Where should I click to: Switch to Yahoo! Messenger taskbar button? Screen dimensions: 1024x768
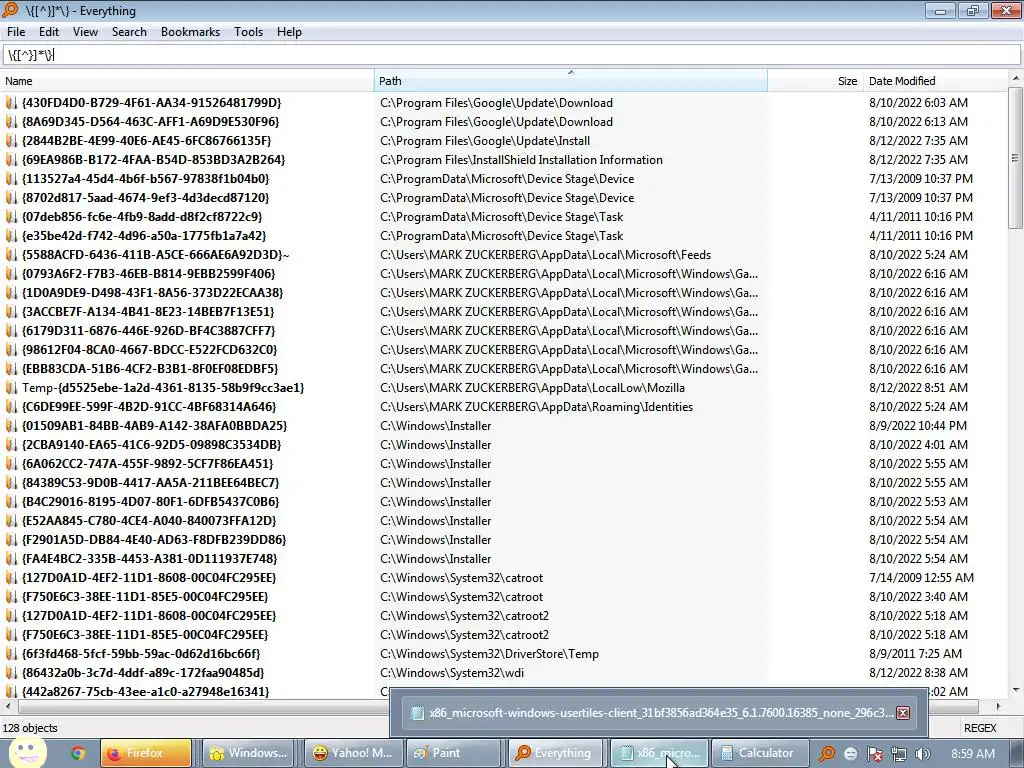(351, 753)
